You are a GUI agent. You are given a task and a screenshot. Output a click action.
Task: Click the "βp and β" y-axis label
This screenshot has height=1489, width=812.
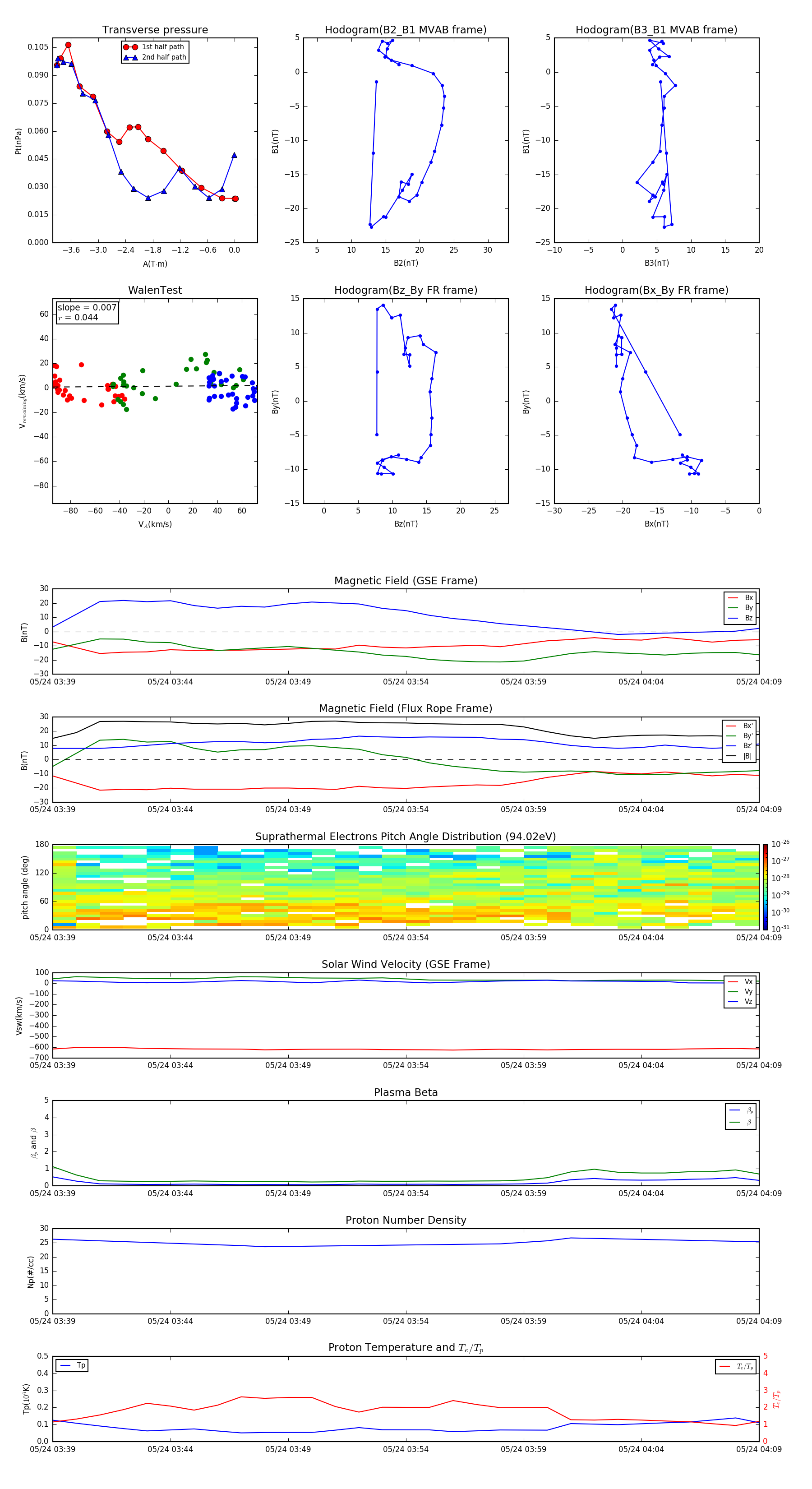[34, 1143]
